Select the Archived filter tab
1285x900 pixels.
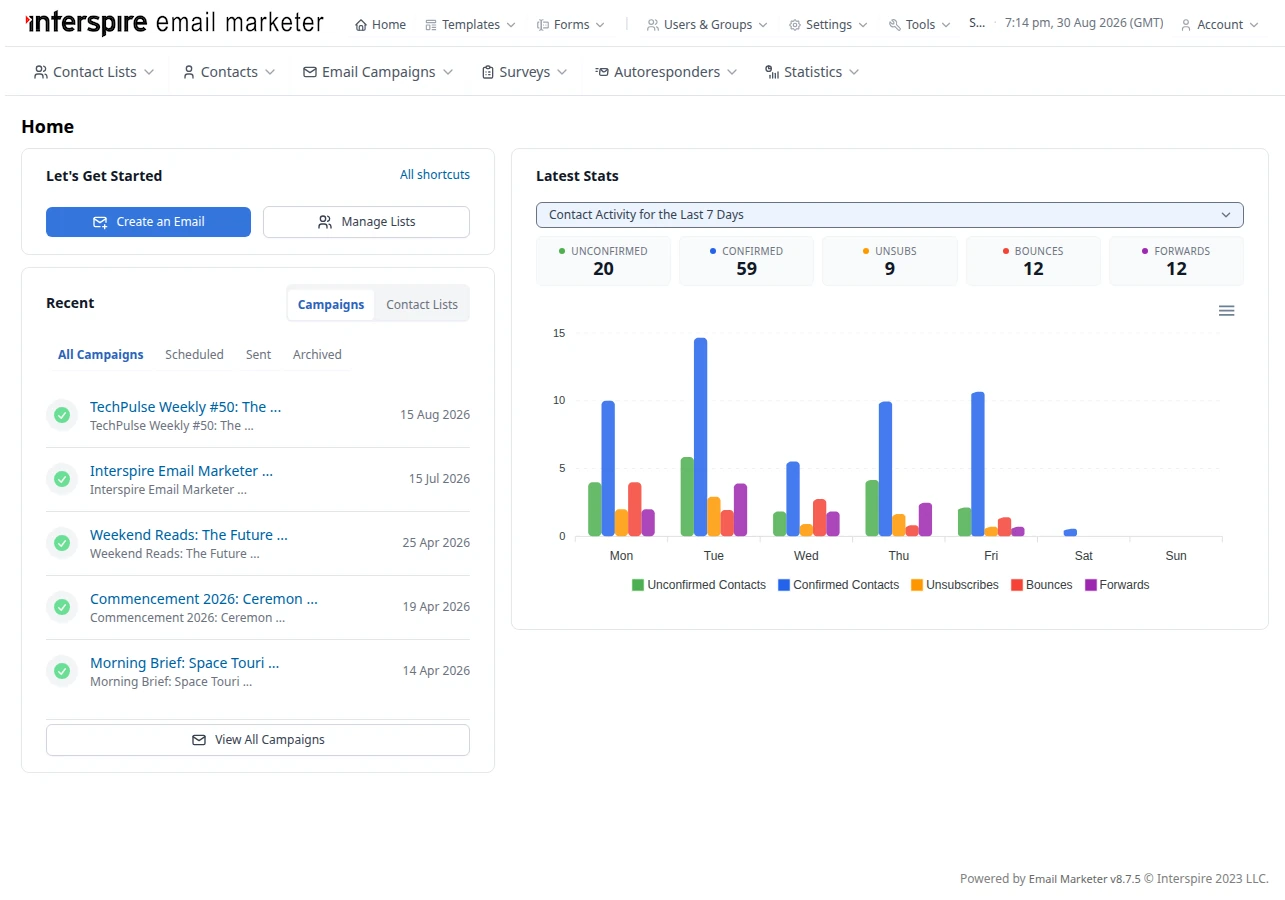[317, 355]
